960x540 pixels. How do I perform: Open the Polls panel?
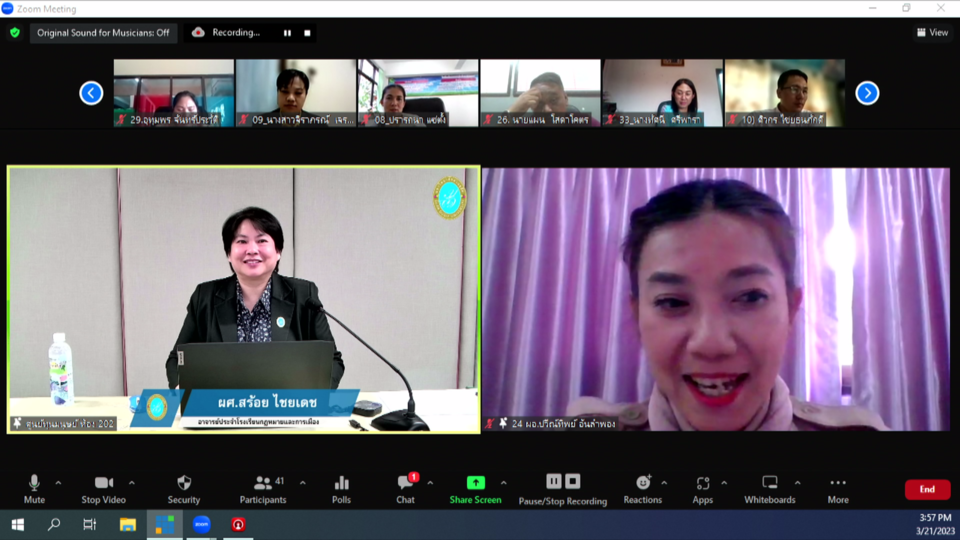342,488
